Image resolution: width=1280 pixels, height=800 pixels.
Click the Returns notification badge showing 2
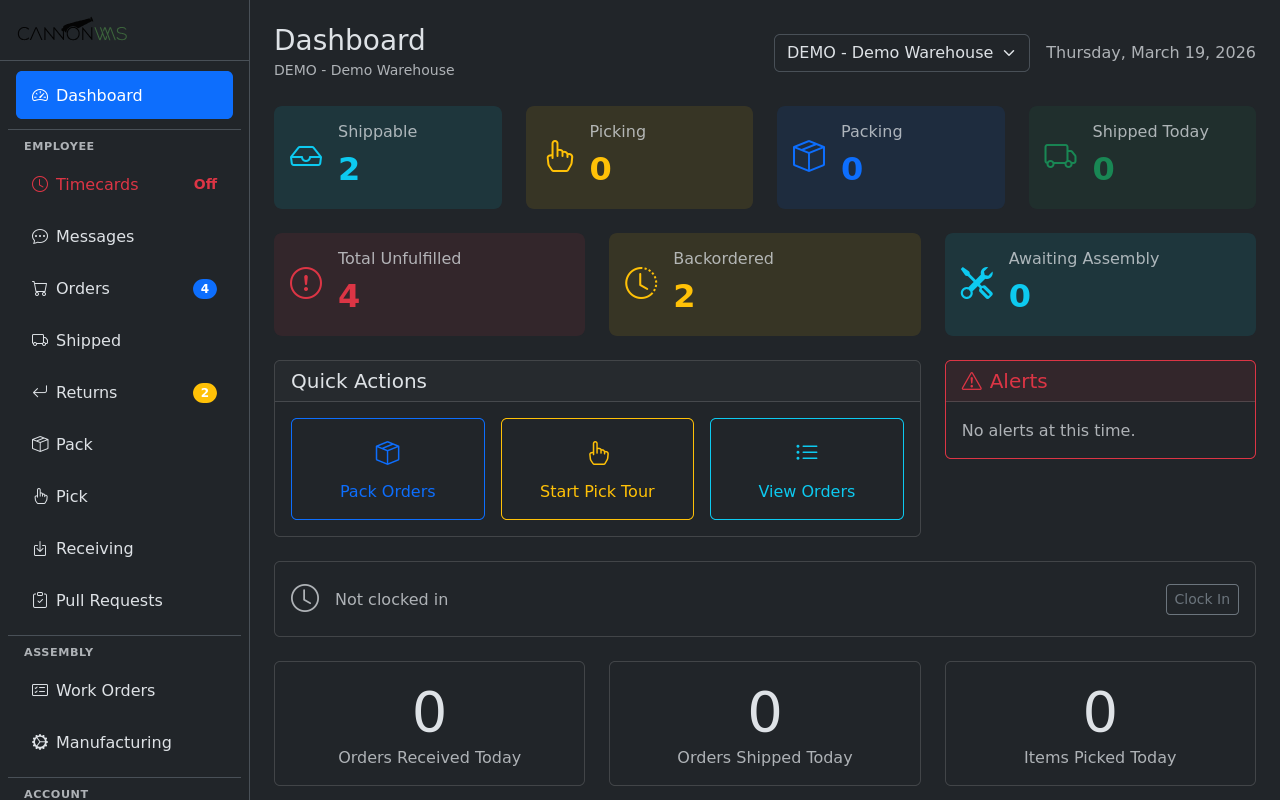pyautogui.click(x=204, y=392)
